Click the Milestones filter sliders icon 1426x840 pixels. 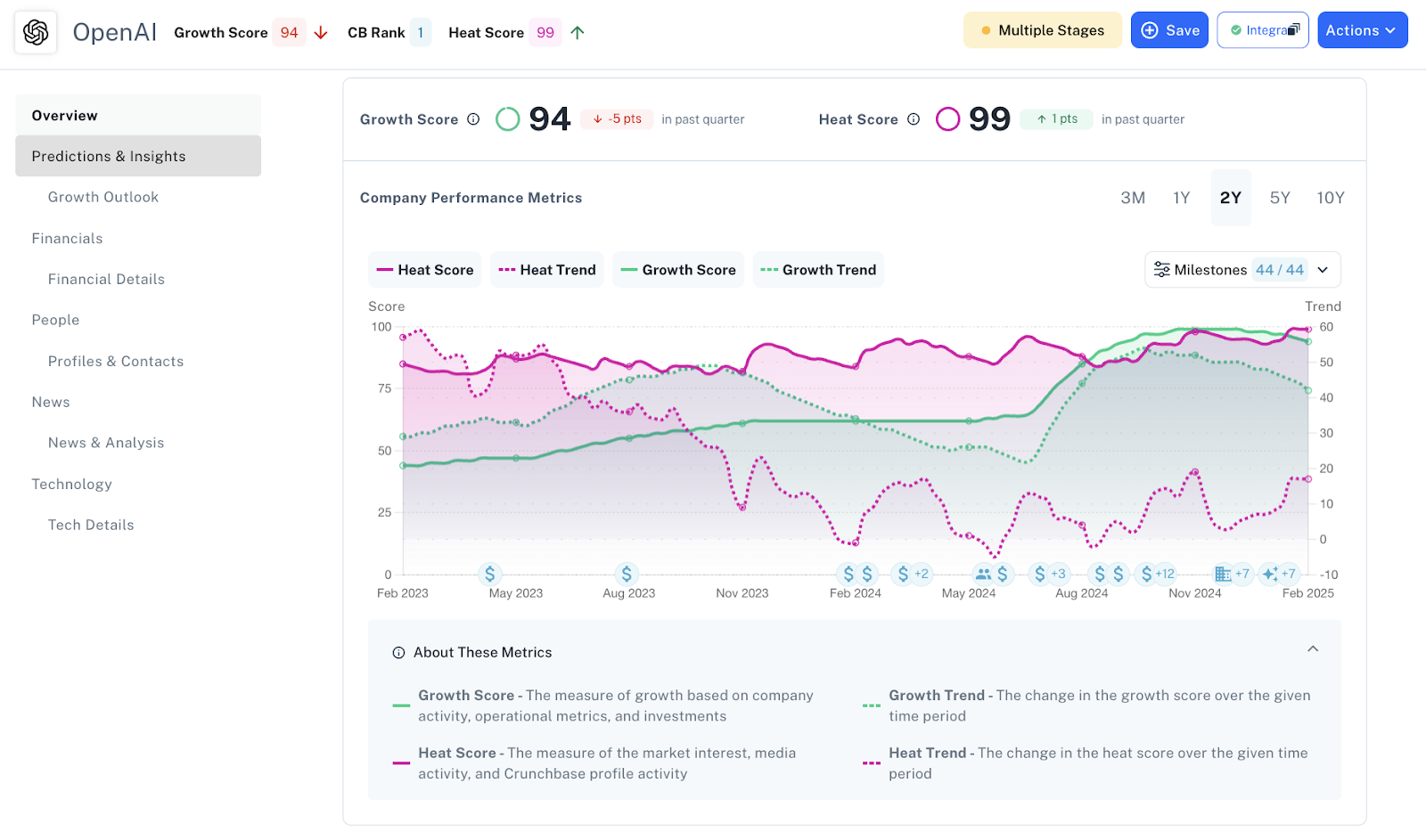(1161, 270)
